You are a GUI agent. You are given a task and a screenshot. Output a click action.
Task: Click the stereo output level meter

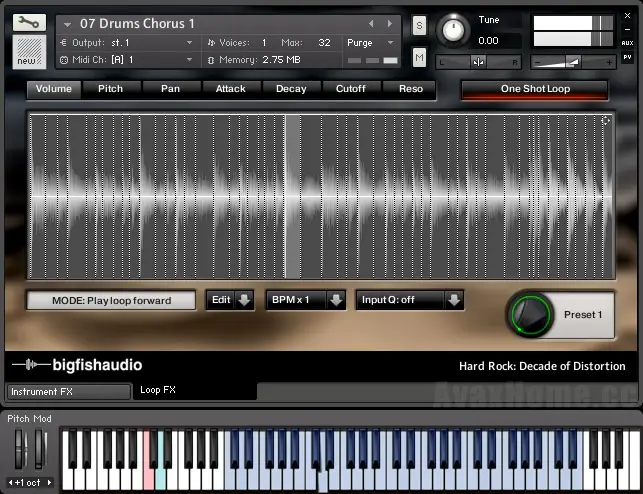click(573, 31)
